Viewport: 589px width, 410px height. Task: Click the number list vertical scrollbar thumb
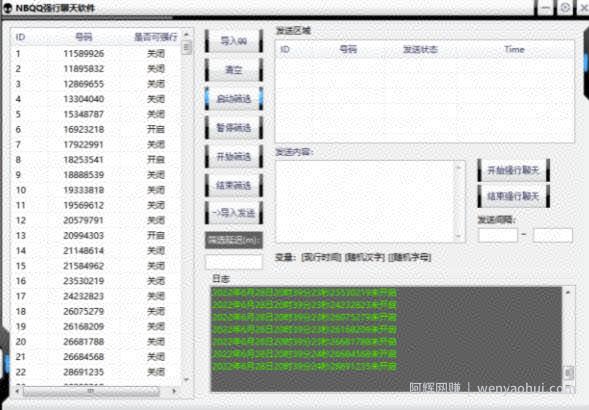click(x=187, y=48)
